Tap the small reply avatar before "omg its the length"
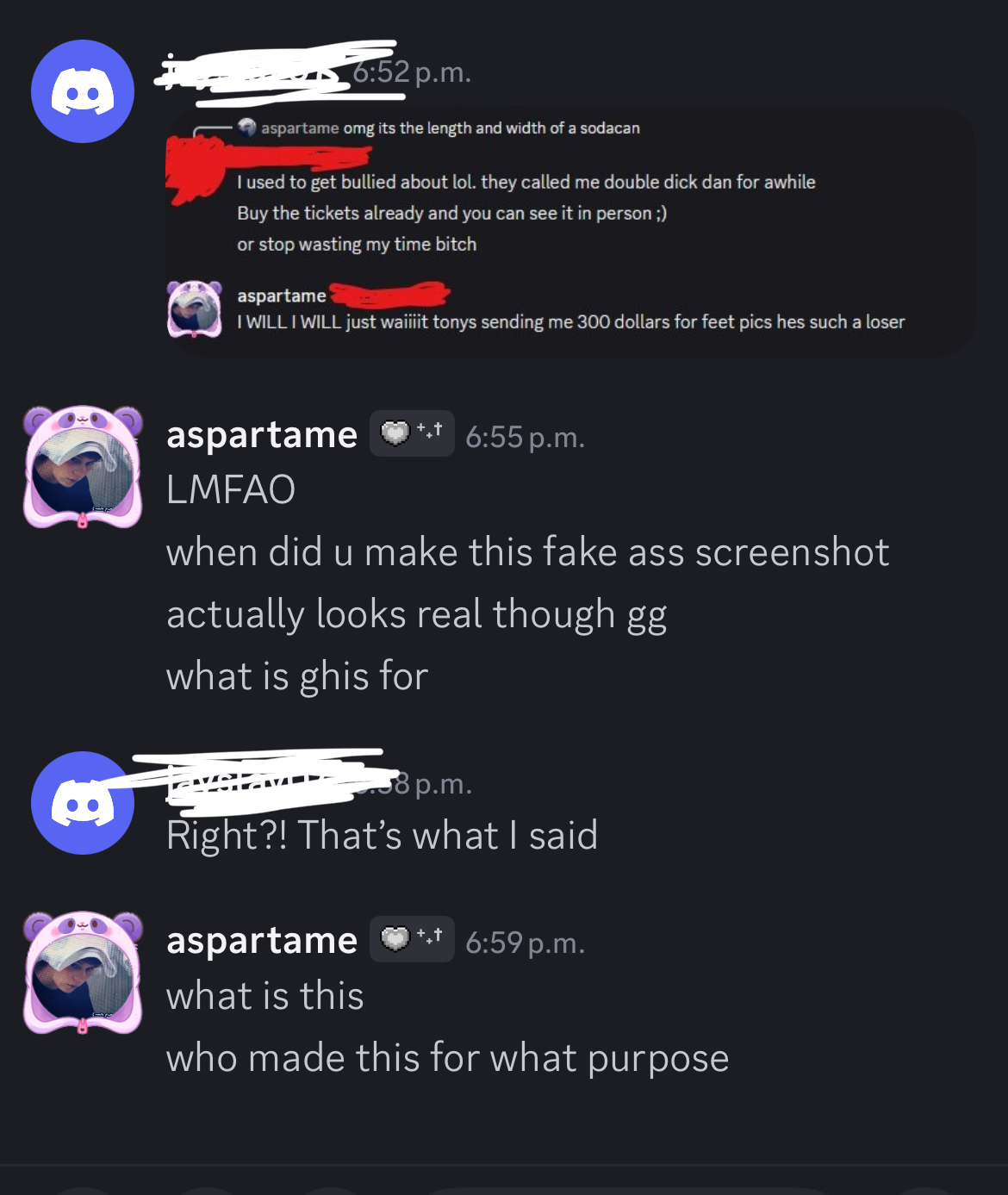 point(247,128)
